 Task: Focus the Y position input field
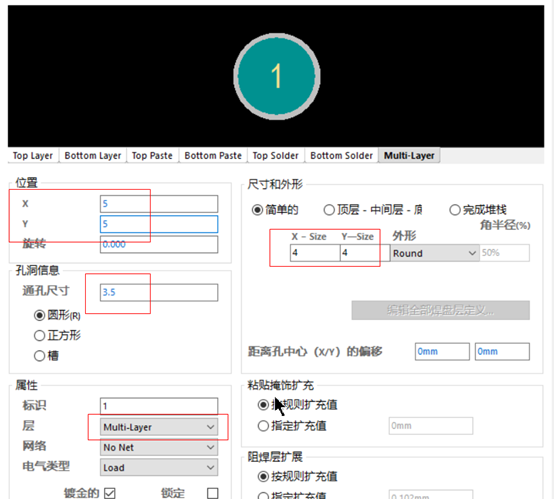[159, 224]
